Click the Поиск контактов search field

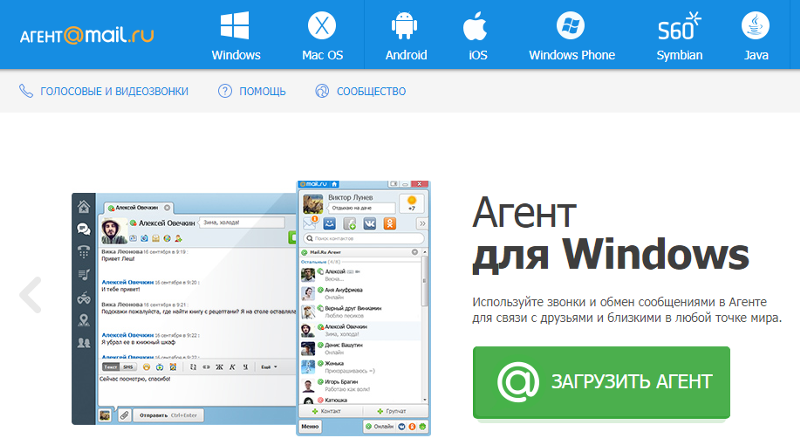tap(364, 238)
